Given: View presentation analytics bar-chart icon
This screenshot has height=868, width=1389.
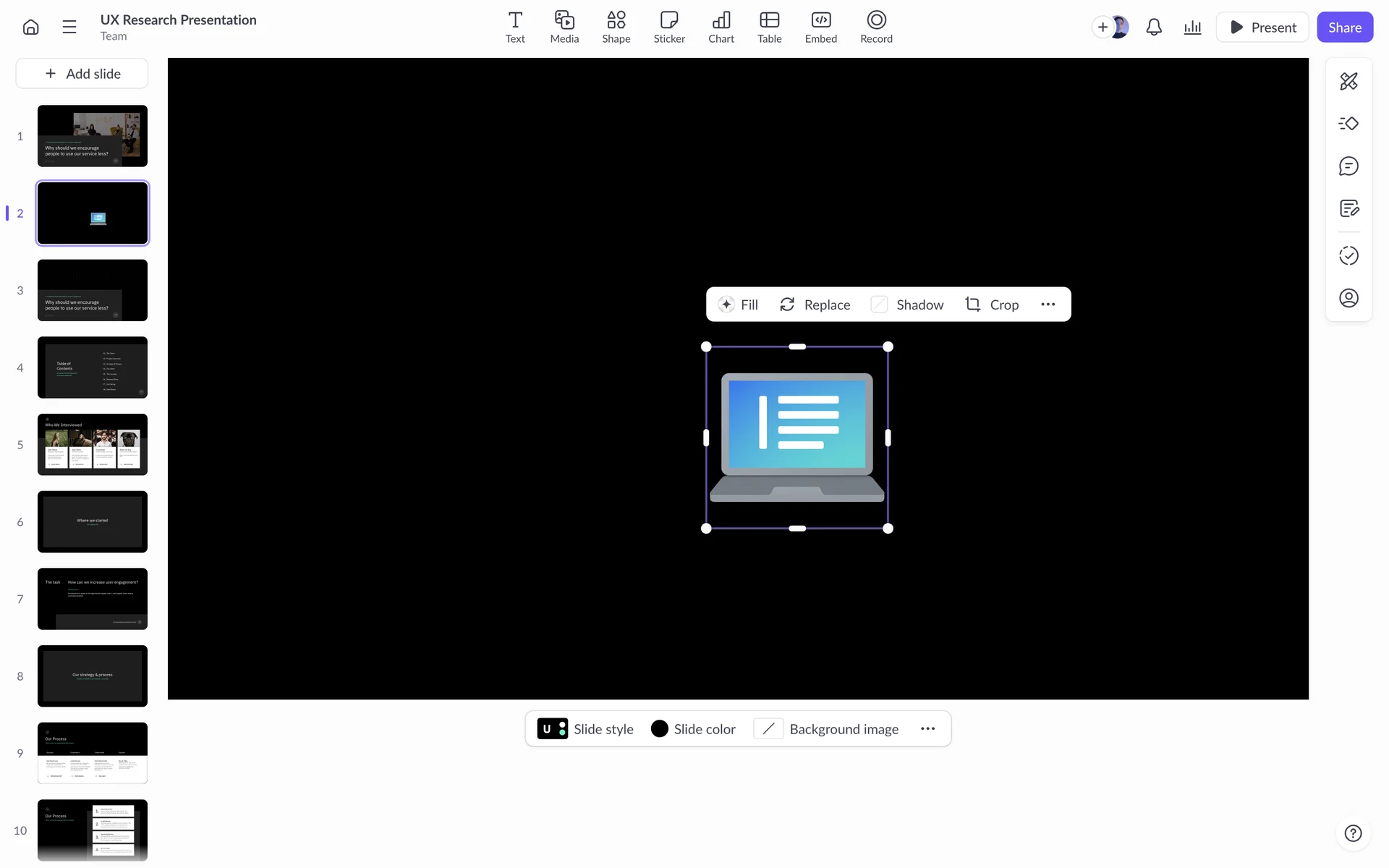Looking at the screenshot, I should [1192, 27].
